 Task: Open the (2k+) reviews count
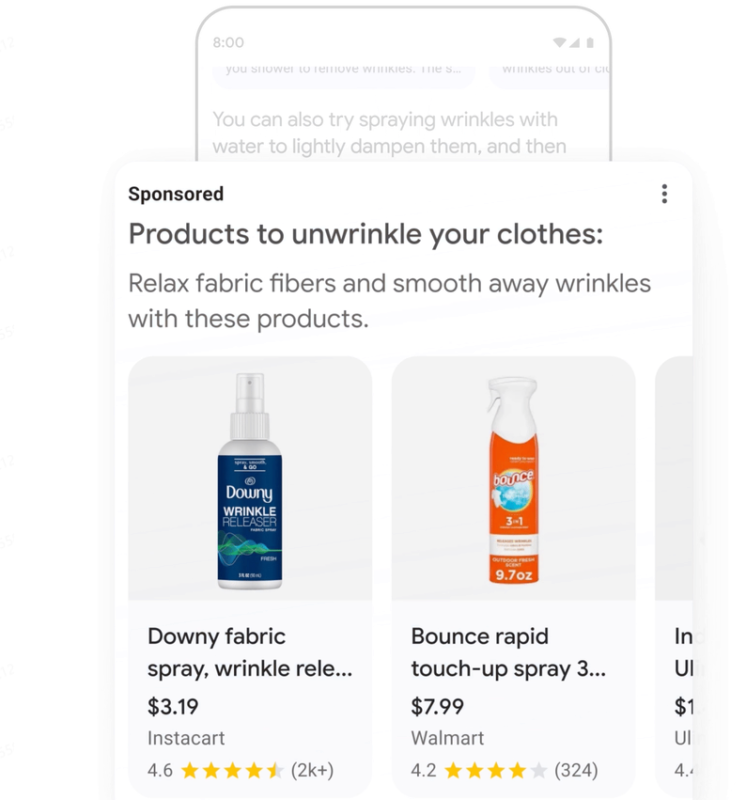coord(312,771)
